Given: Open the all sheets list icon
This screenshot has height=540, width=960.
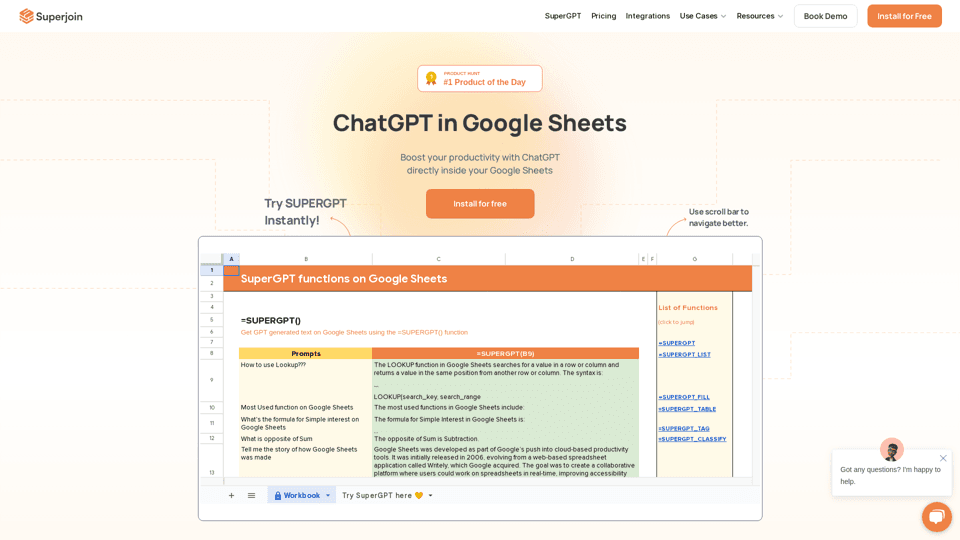Looking at the screenshot, I should pos(251,495).
